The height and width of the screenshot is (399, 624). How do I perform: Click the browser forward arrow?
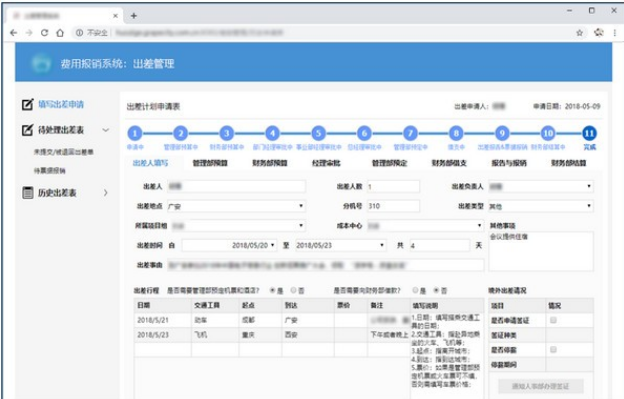(29, 33)
